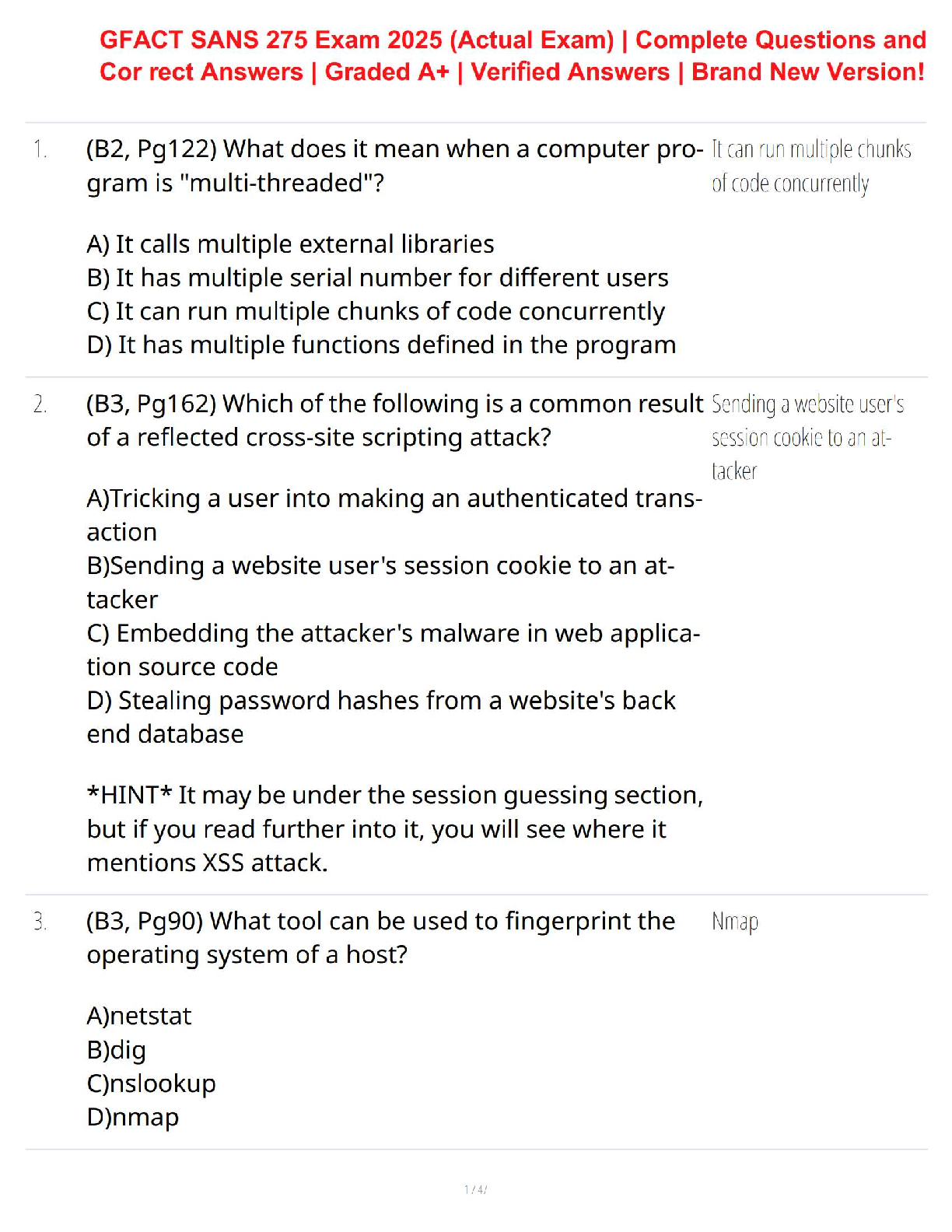Select option C "nslookup"

click(x=152, y=1083)
